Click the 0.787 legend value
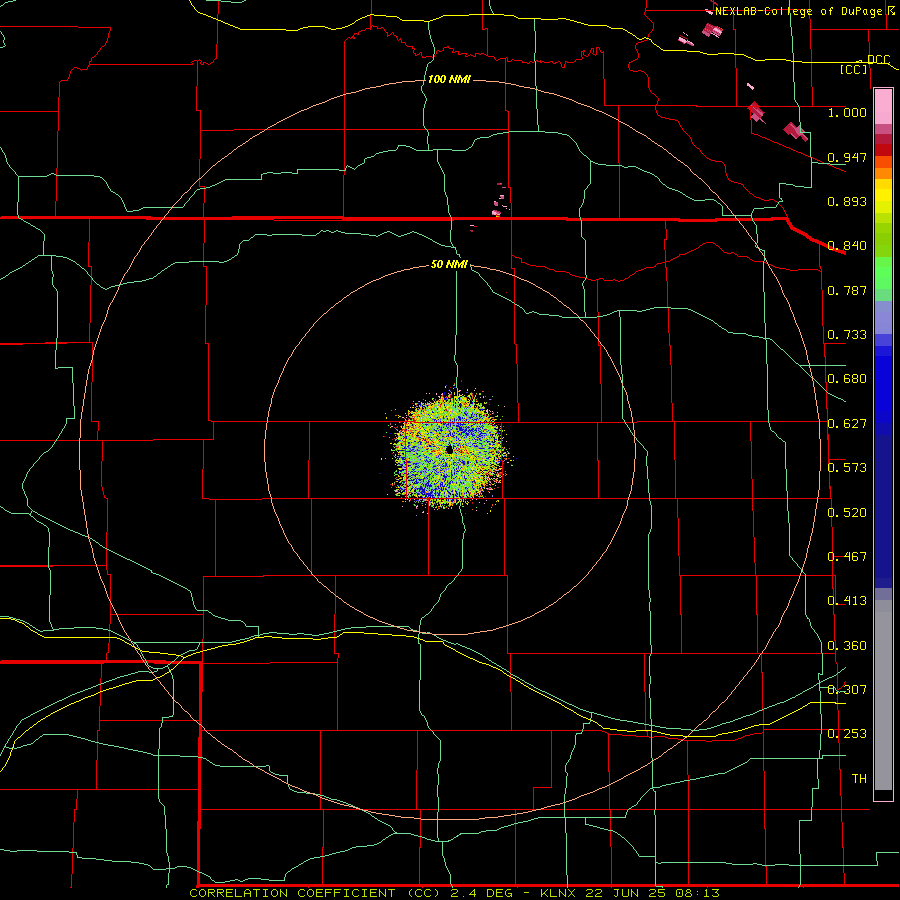This screenshot has width=900, height=900. pos(847,290)
